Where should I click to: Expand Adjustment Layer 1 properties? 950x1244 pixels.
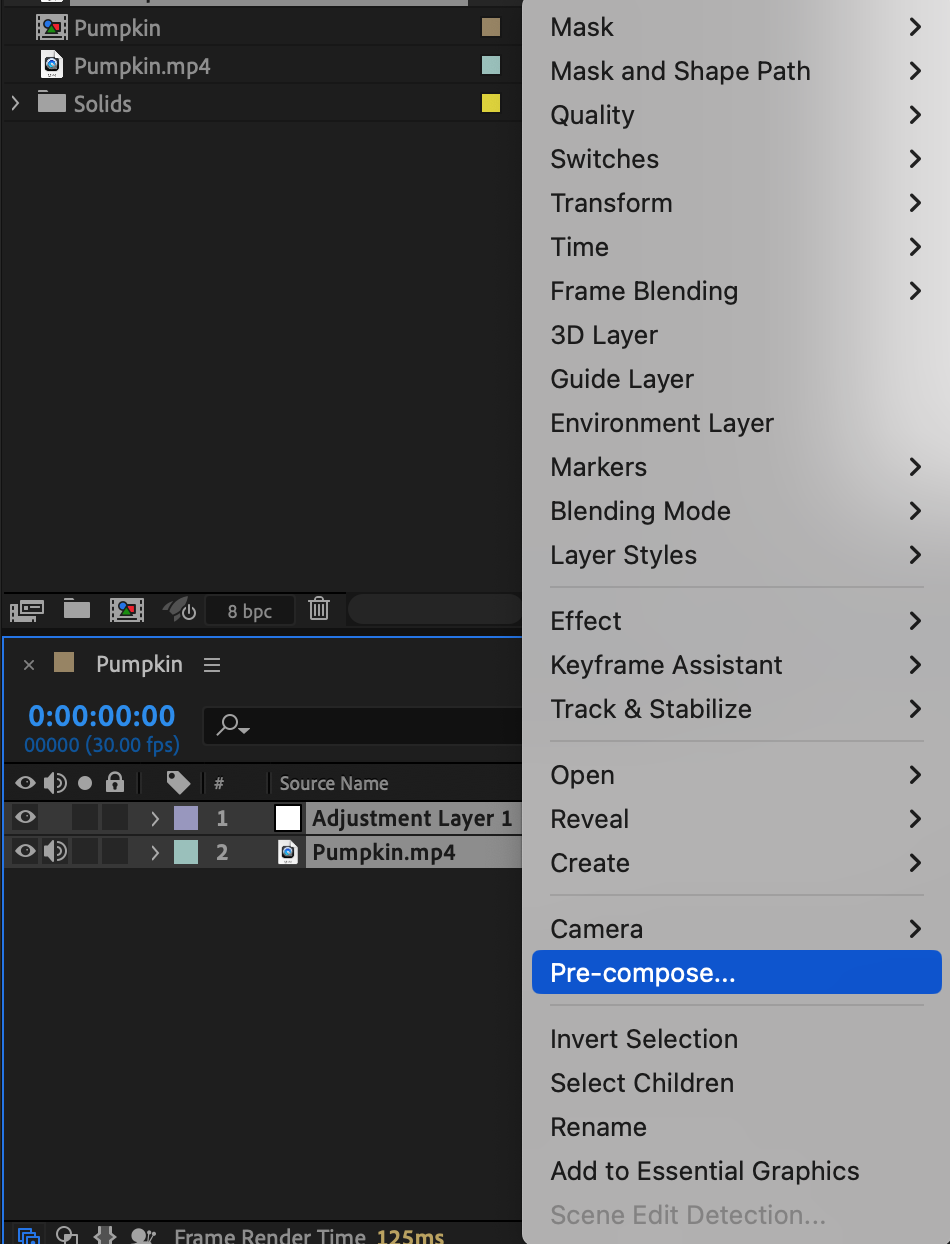click(155, 819)
